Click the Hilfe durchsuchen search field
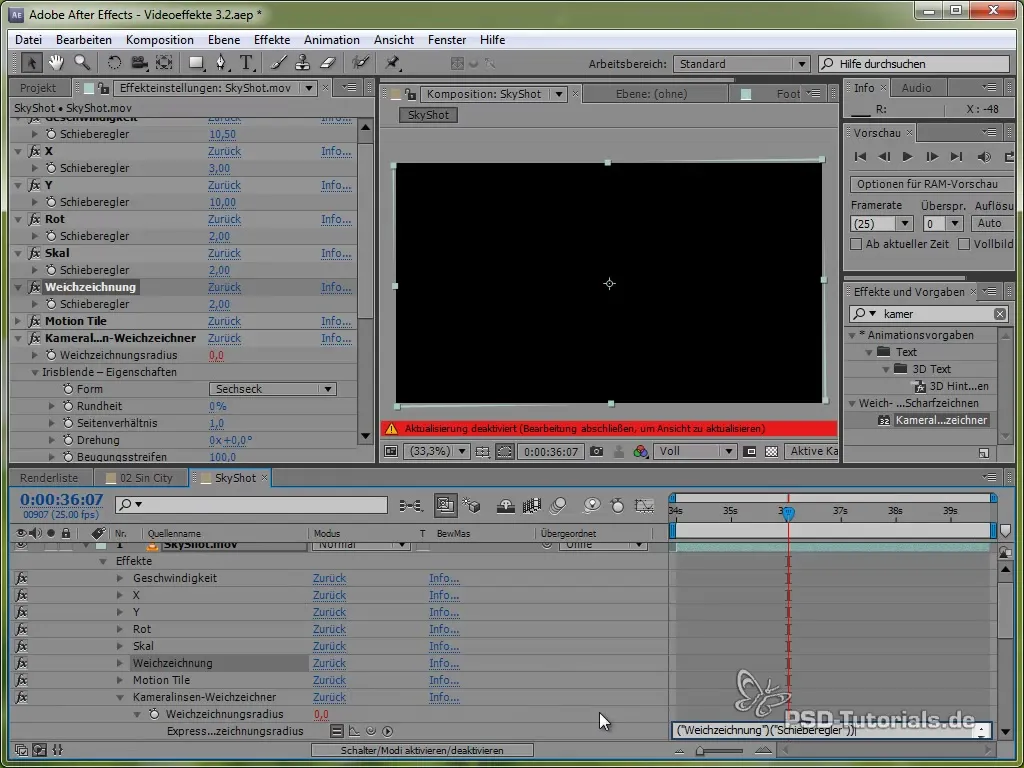This screenshot has width=1024, height=768. click(914, 64)
